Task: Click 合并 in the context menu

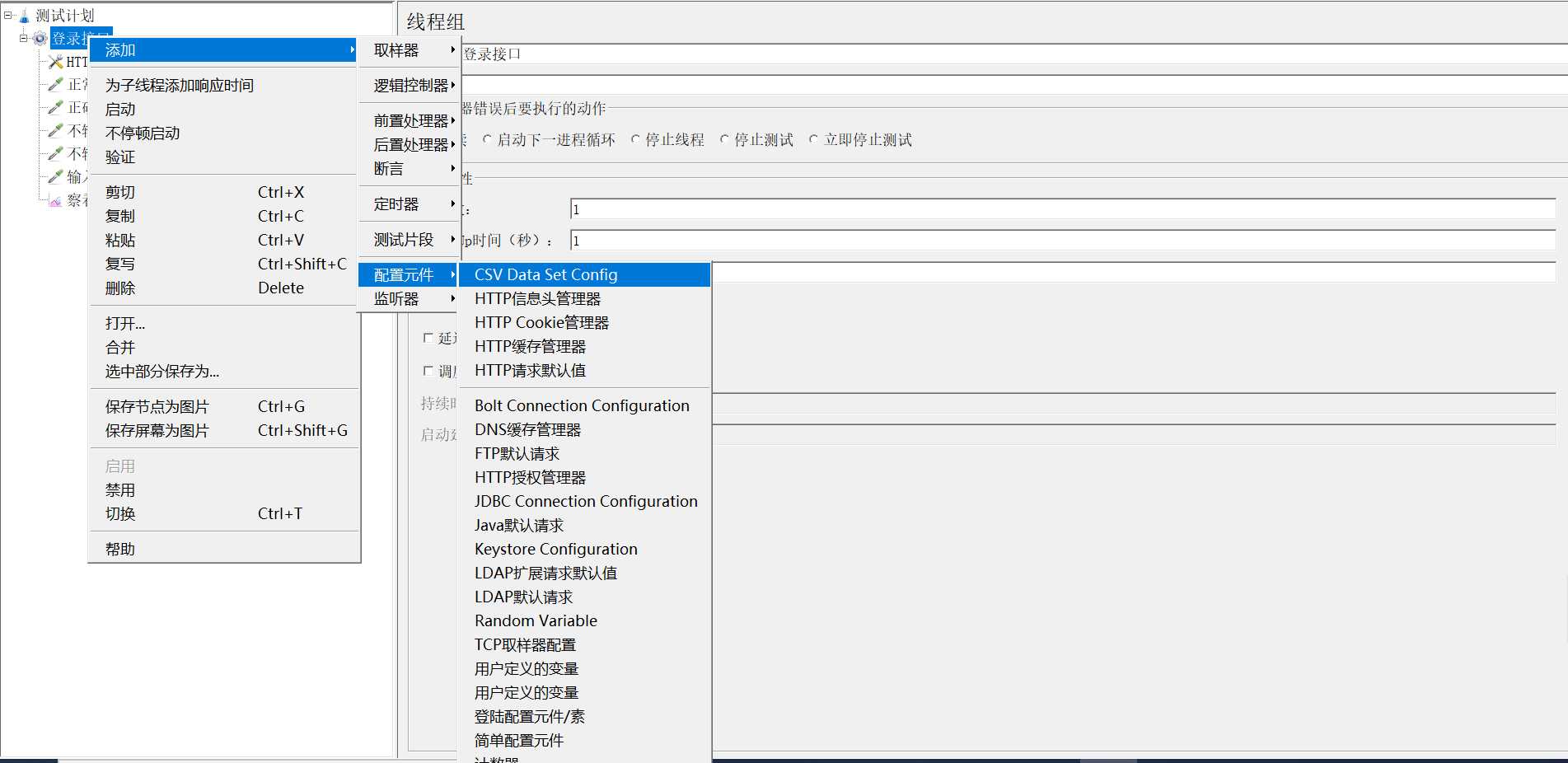Action: coord(223,347)
